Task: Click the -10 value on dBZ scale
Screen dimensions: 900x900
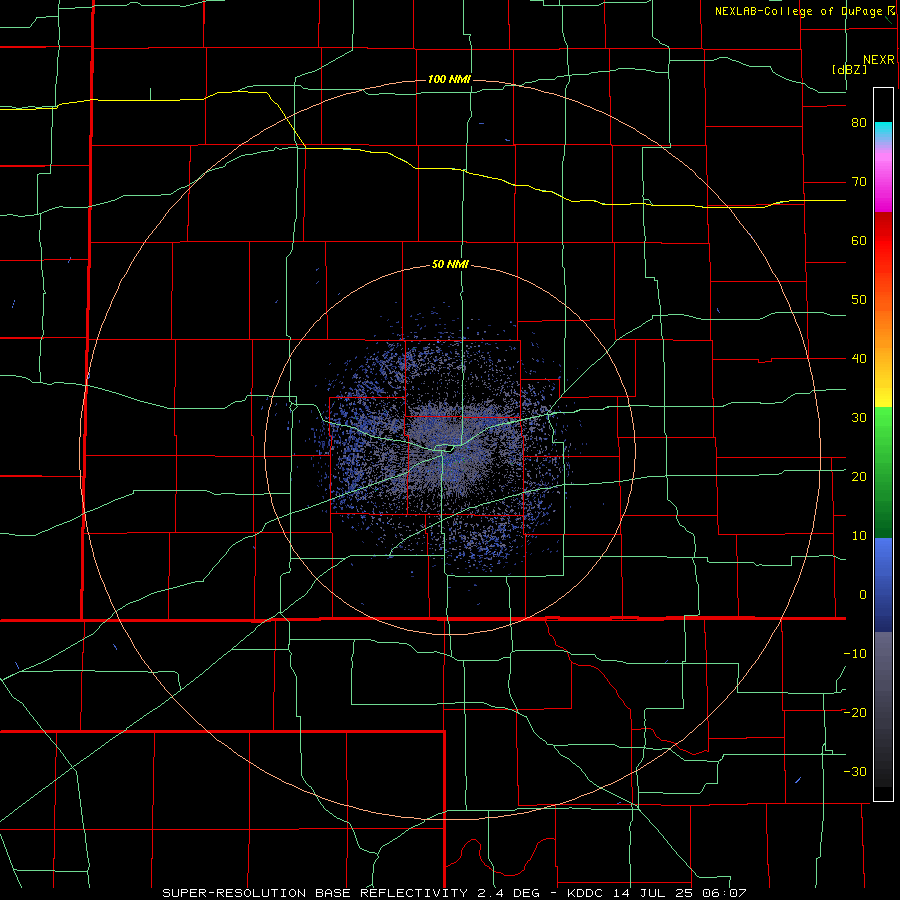Action: 855,654
